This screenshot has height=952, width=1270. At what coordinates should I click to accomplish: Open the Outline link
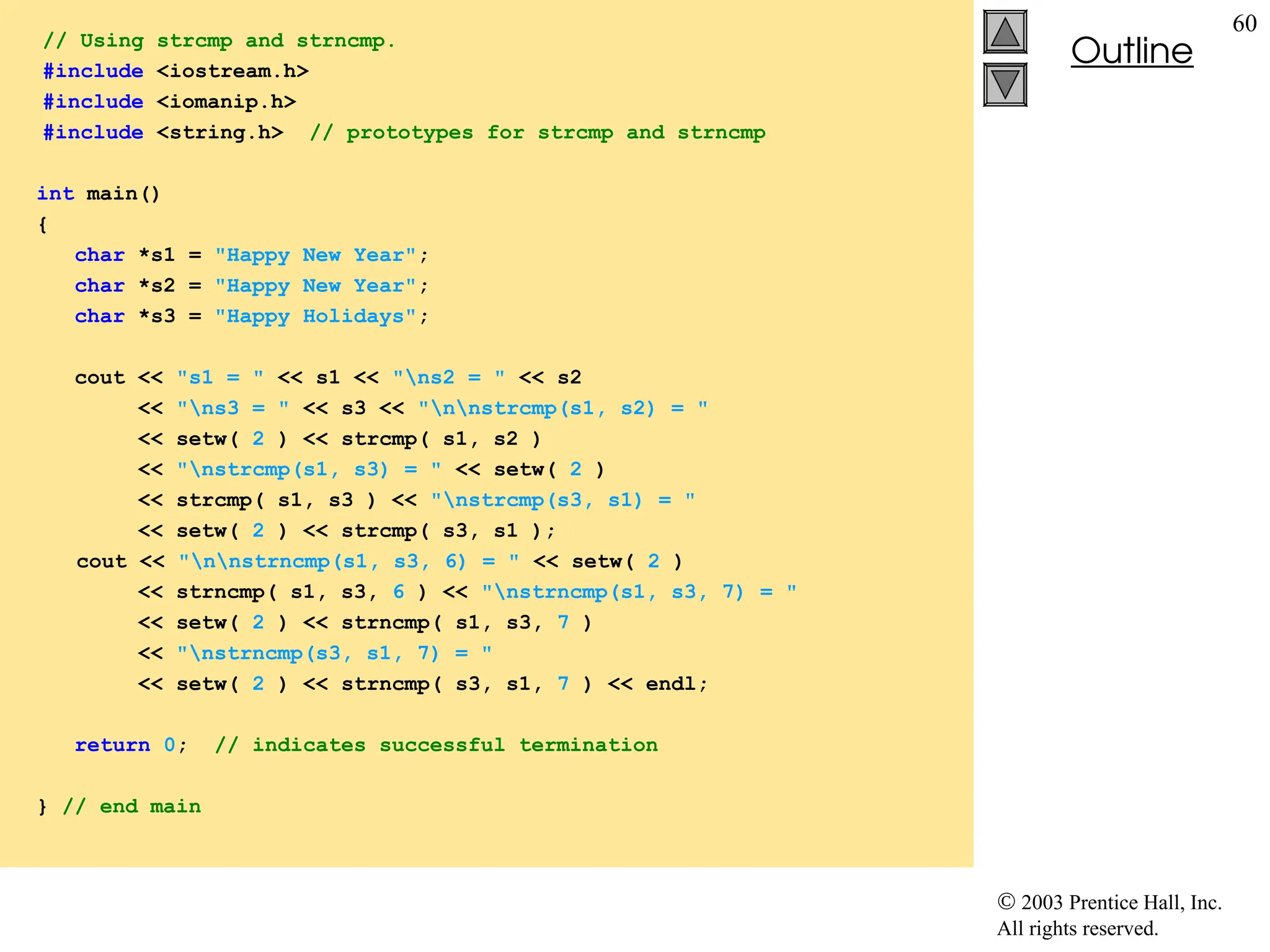coord(1132,51)
